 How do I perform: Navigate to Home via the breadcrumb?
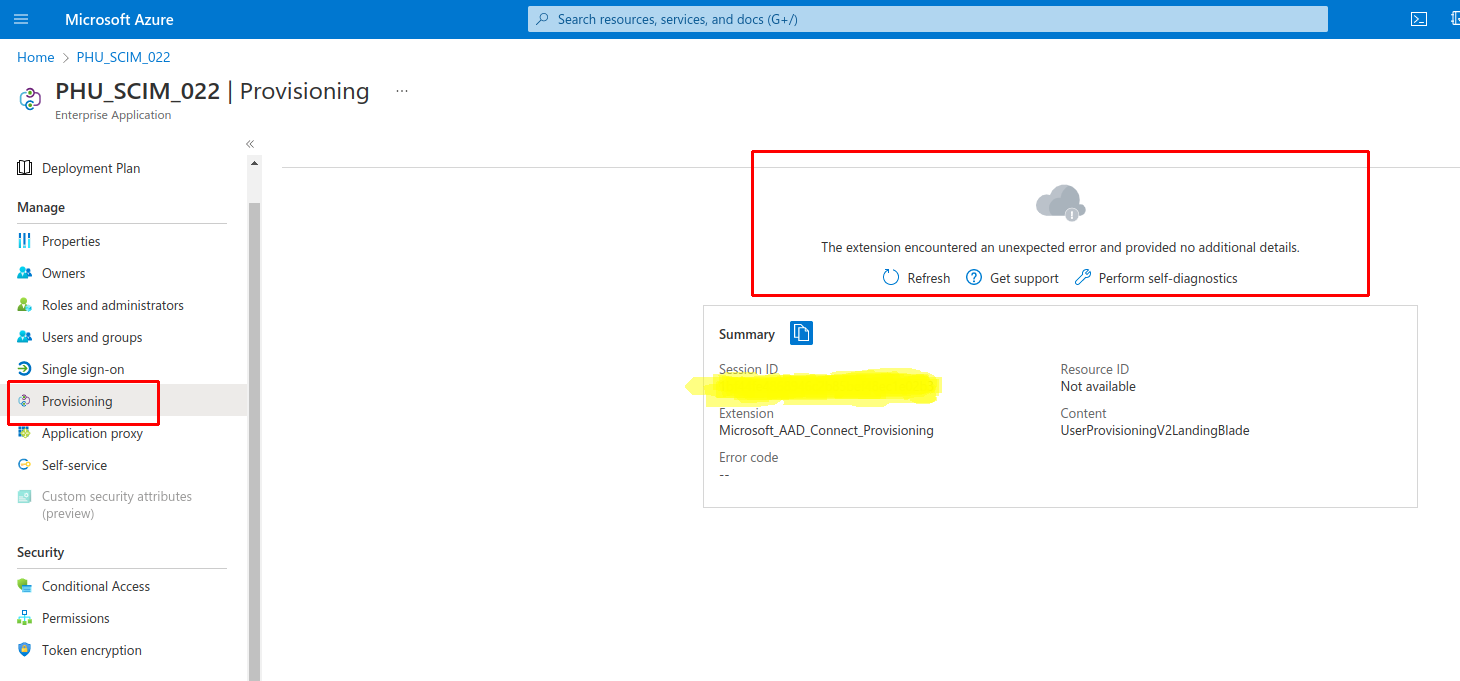[x=35, y=57]
